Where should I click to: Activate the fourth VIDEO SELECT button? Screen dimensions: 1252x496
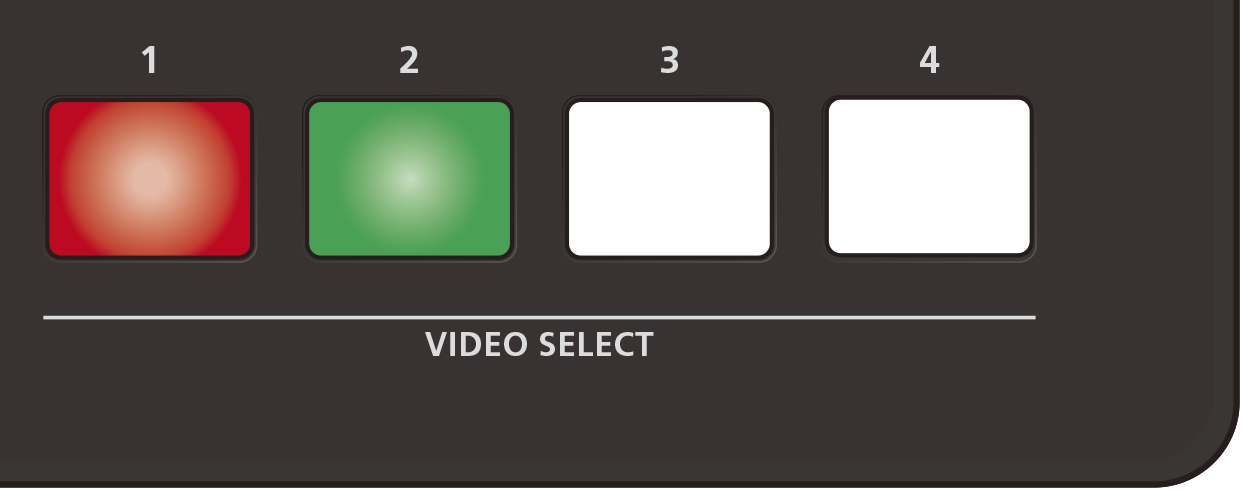pyautogui.click(x=930, y=177)
